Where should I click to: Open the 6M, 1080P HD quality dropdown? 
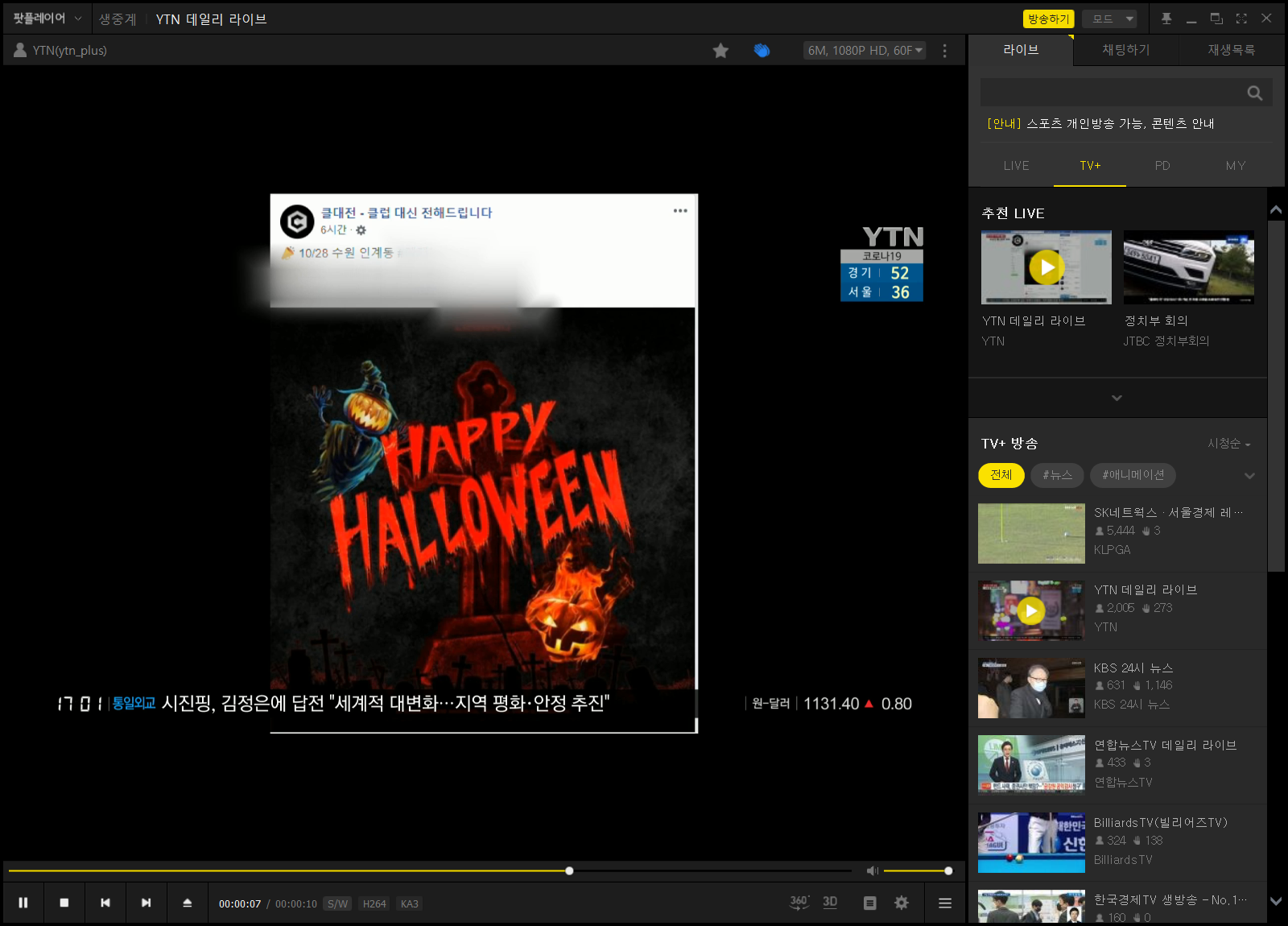coord(865,51)
